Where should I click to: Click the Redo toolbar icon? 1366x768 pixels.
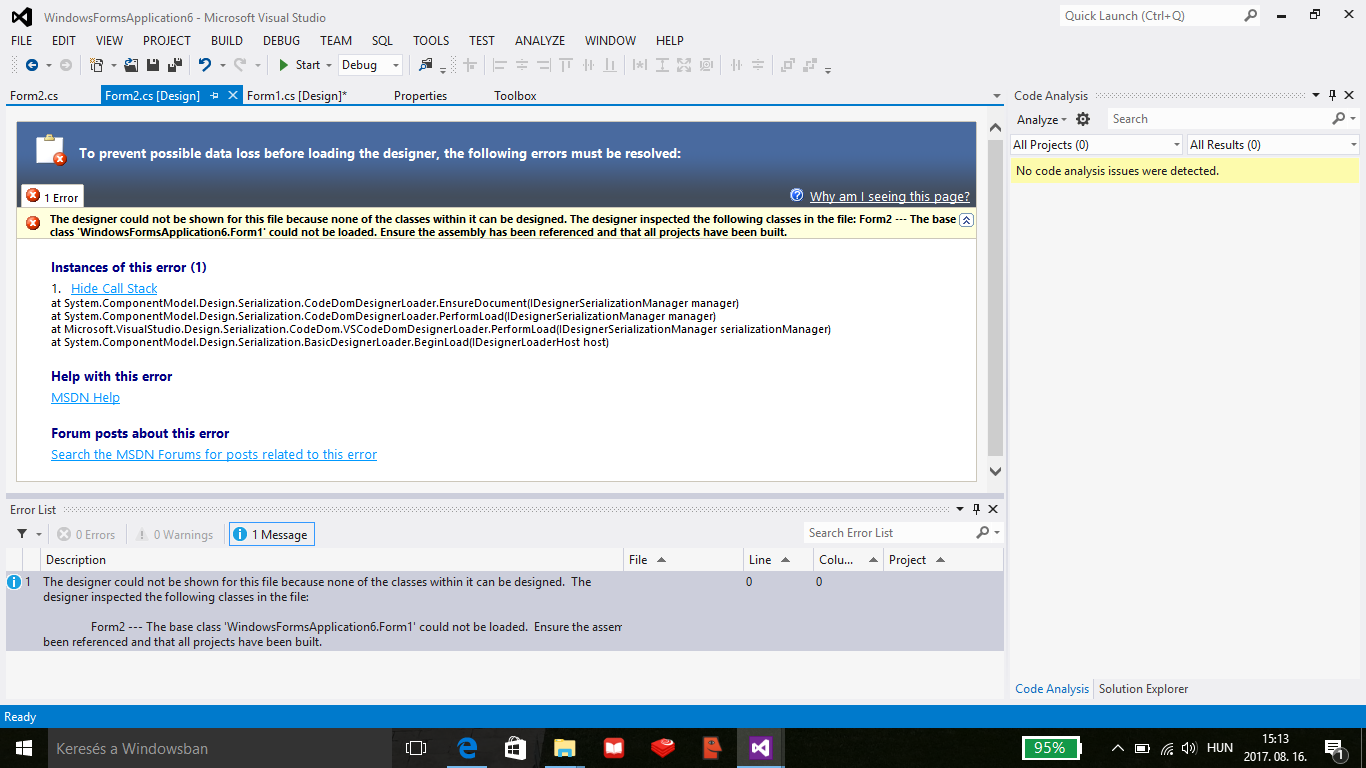pos(240,65)
